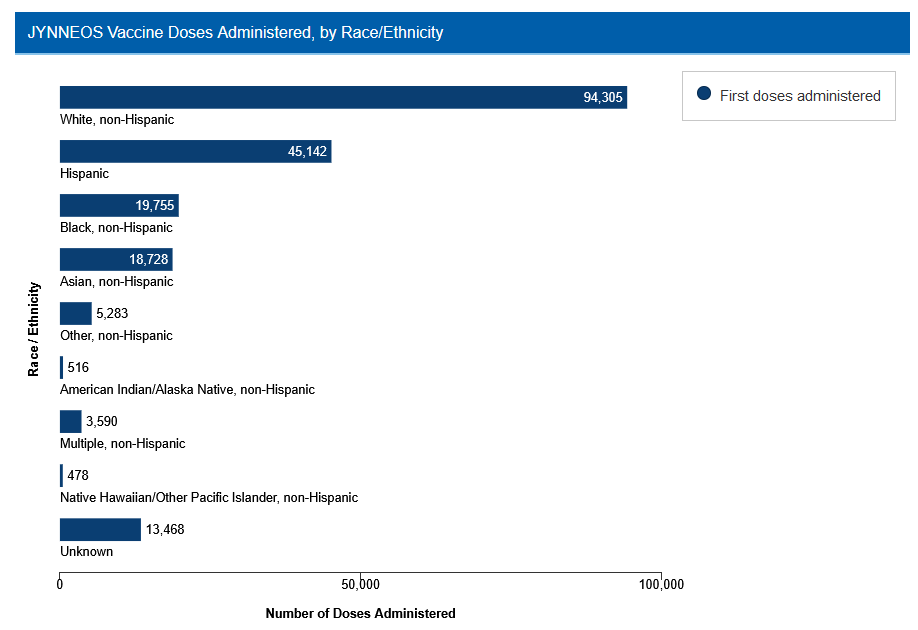Click the value label '3,590'
The width and height of the screenshot is (918, 630).
tap(102, 422)
